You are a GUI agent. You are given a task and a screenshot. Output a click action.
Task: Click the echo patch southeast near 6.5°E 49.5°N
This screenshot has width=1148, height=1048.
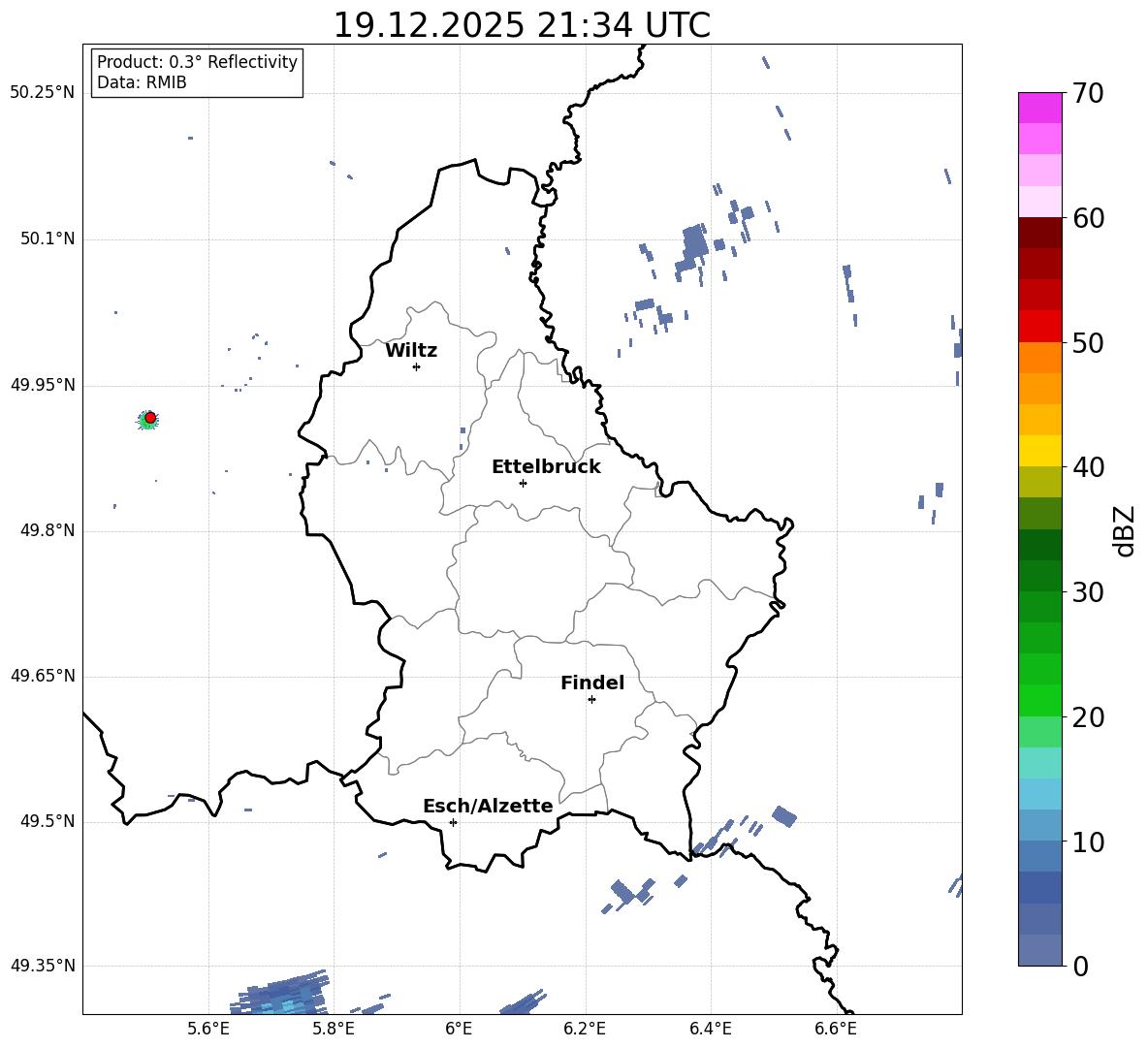pos(784,816)
